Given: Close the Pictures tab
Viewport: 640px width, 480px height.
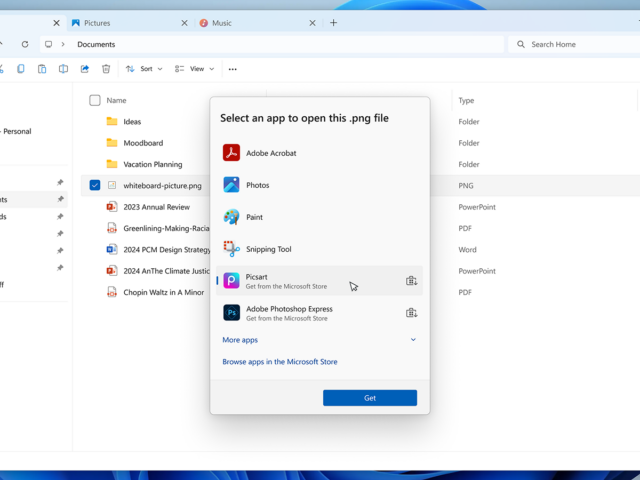Looking at the screenshot, I should click(x=184, y=23).
